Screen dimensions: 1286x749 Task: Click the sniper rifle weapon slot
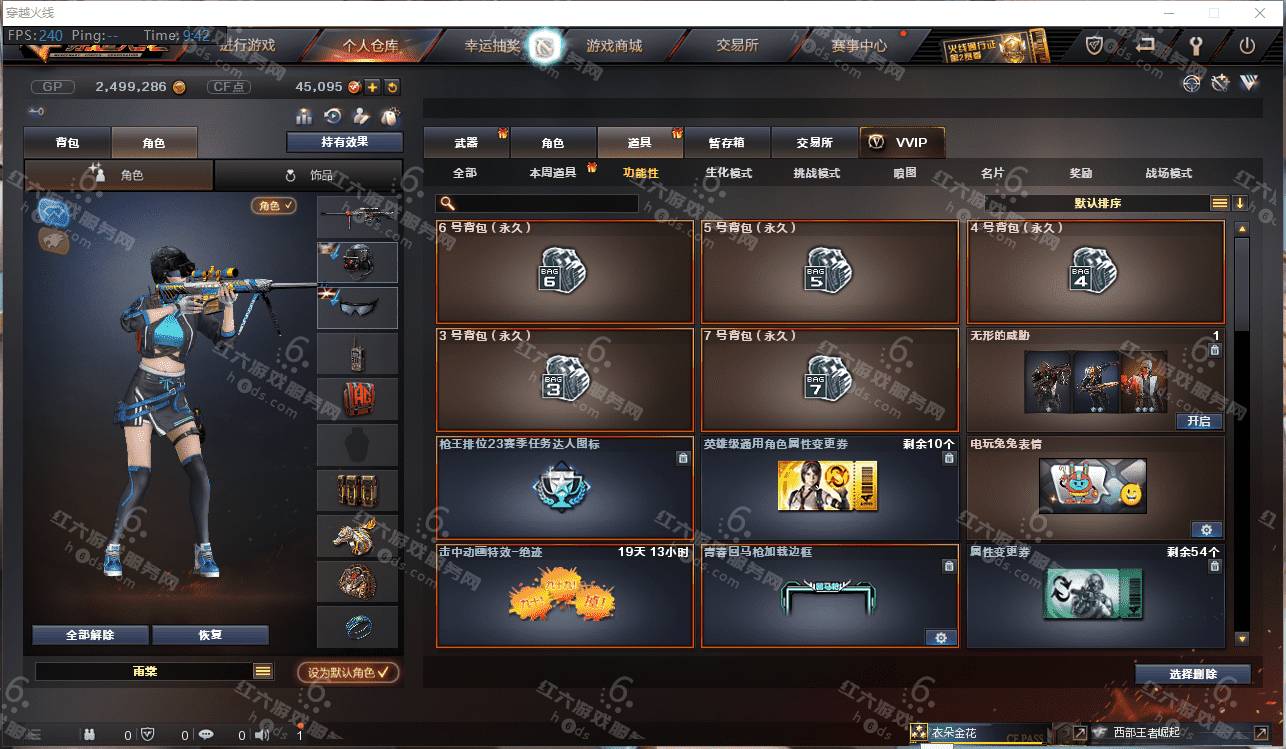[357, 216]
